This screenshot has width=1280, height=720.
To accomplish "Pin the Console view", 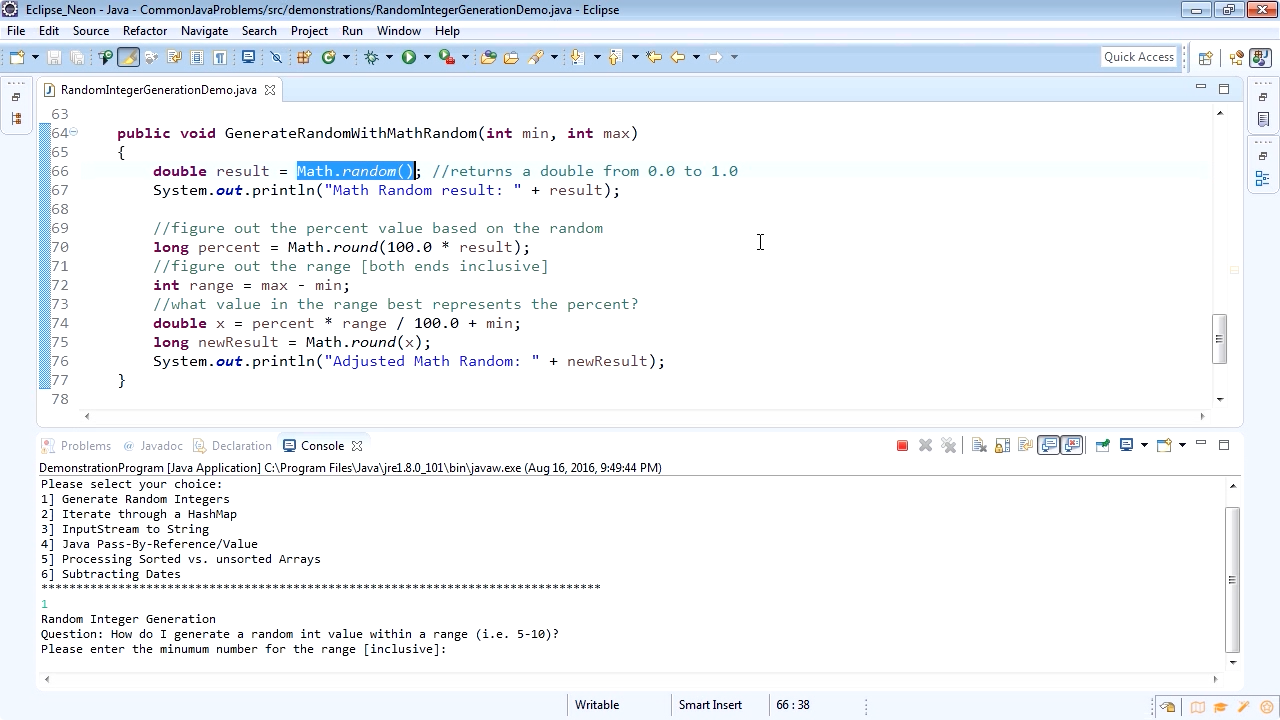I will pyautogui.click(x=1102, y=446).
